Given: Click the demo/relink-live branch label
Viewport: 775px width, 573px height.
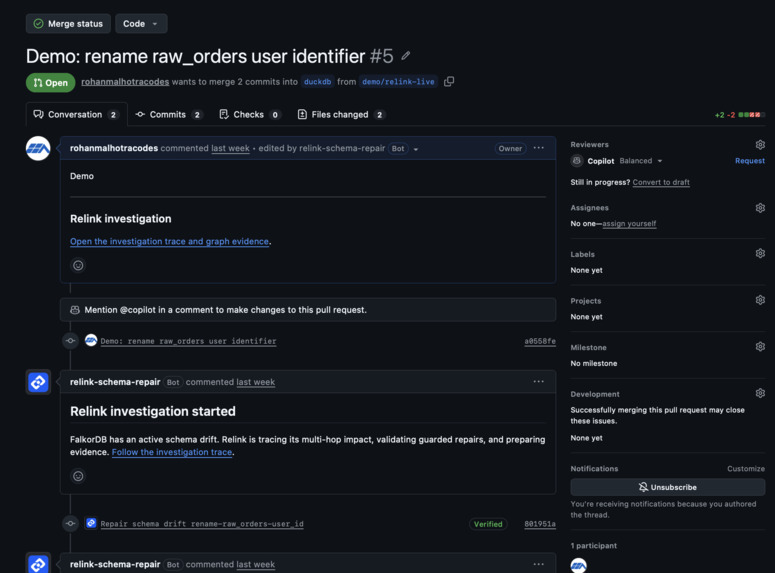Looking at the screenshot, I should pyautogui.click(x=398, y=82).
